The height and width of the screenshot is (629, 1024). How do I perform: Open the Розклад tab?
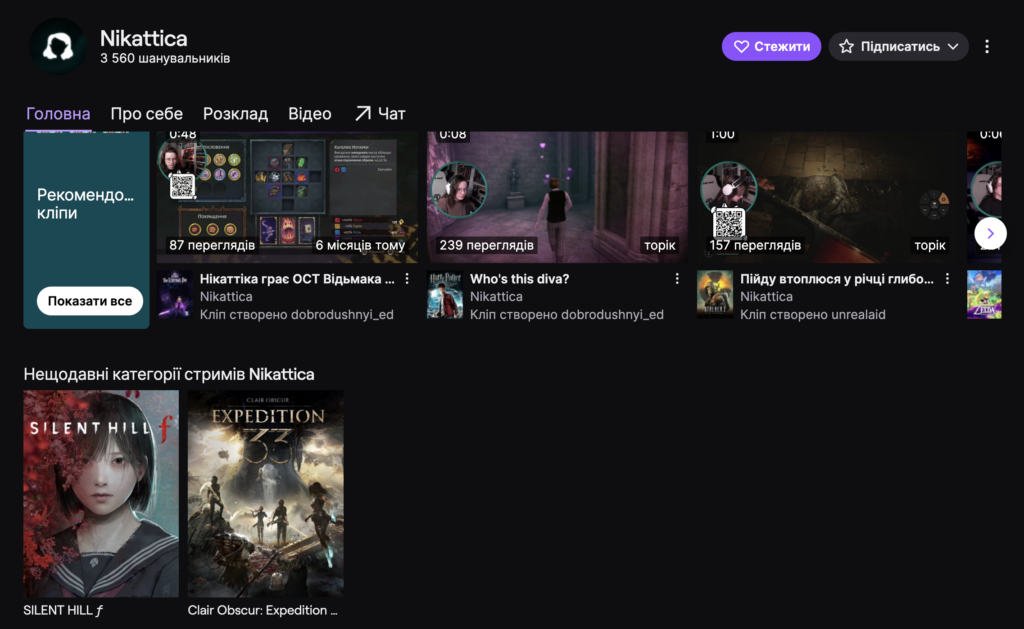tap(235, 114)
